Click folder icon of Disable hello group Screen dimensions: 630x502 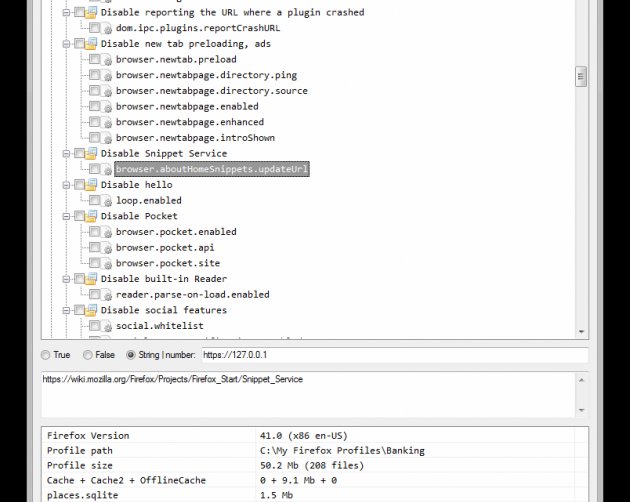(91, 184)
